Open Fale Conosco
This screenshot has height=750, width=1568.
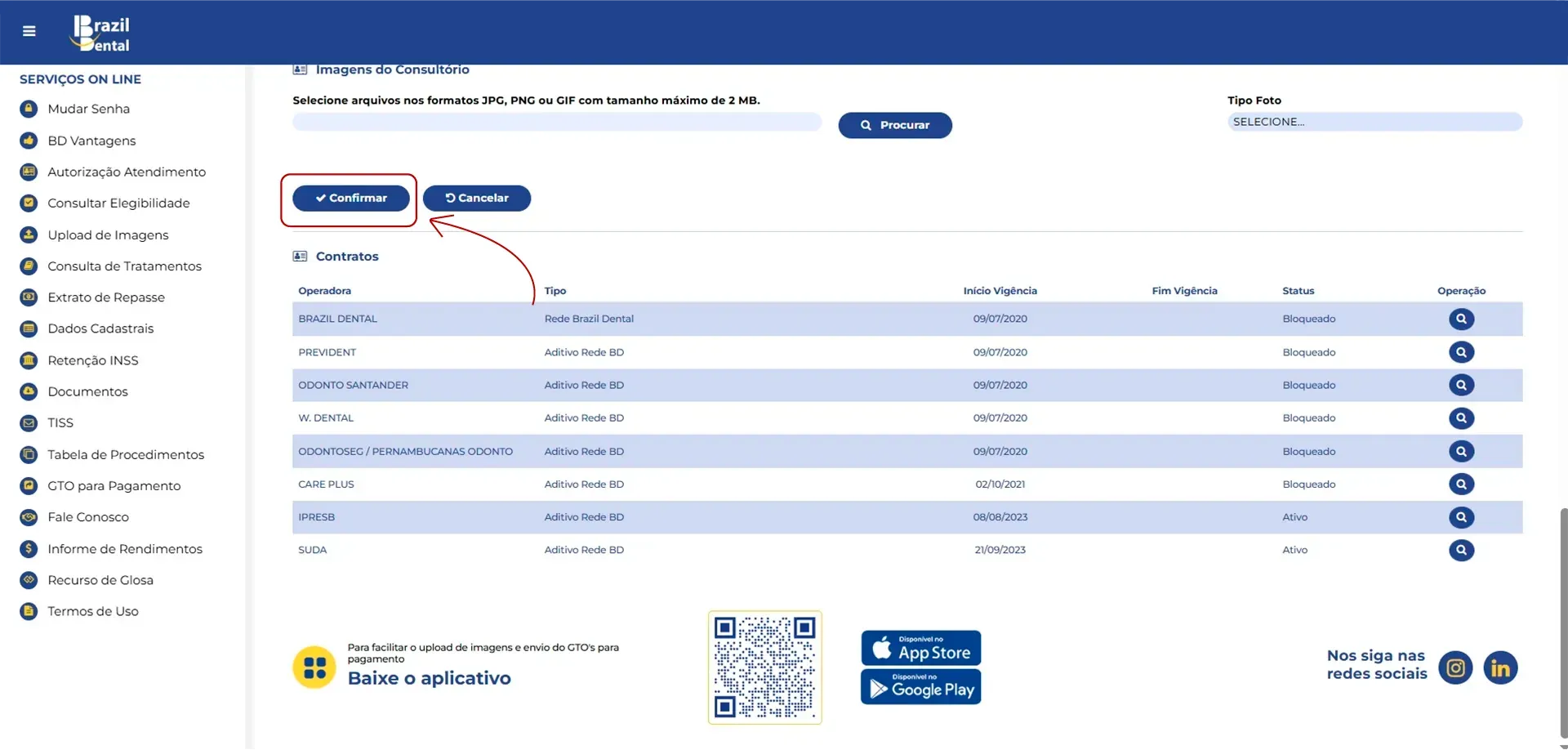pos(88,517)
